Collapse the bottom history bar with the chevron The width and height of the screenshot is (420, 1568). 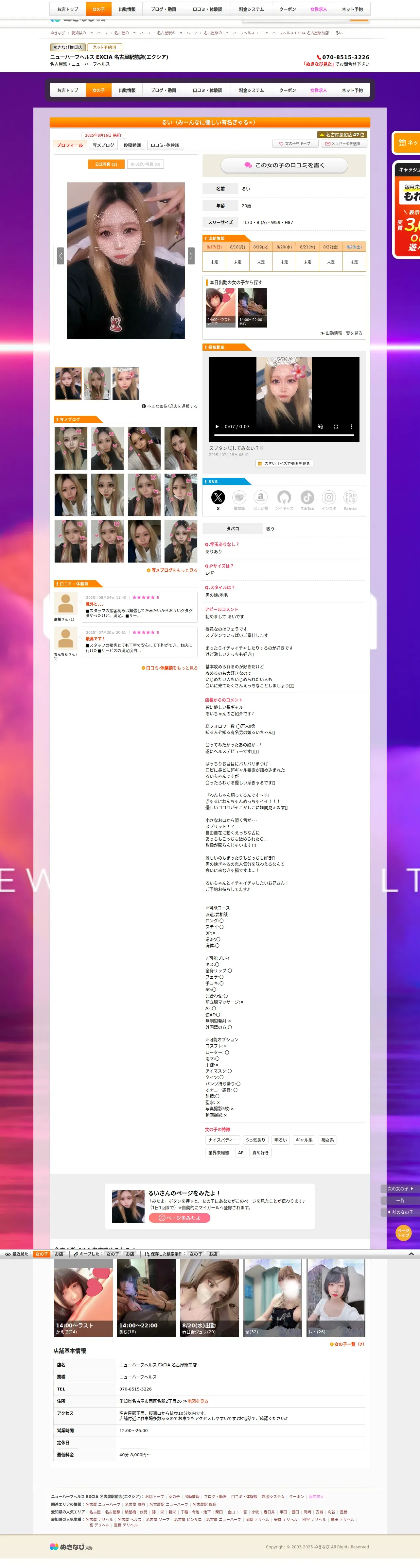pos(411,1254)
